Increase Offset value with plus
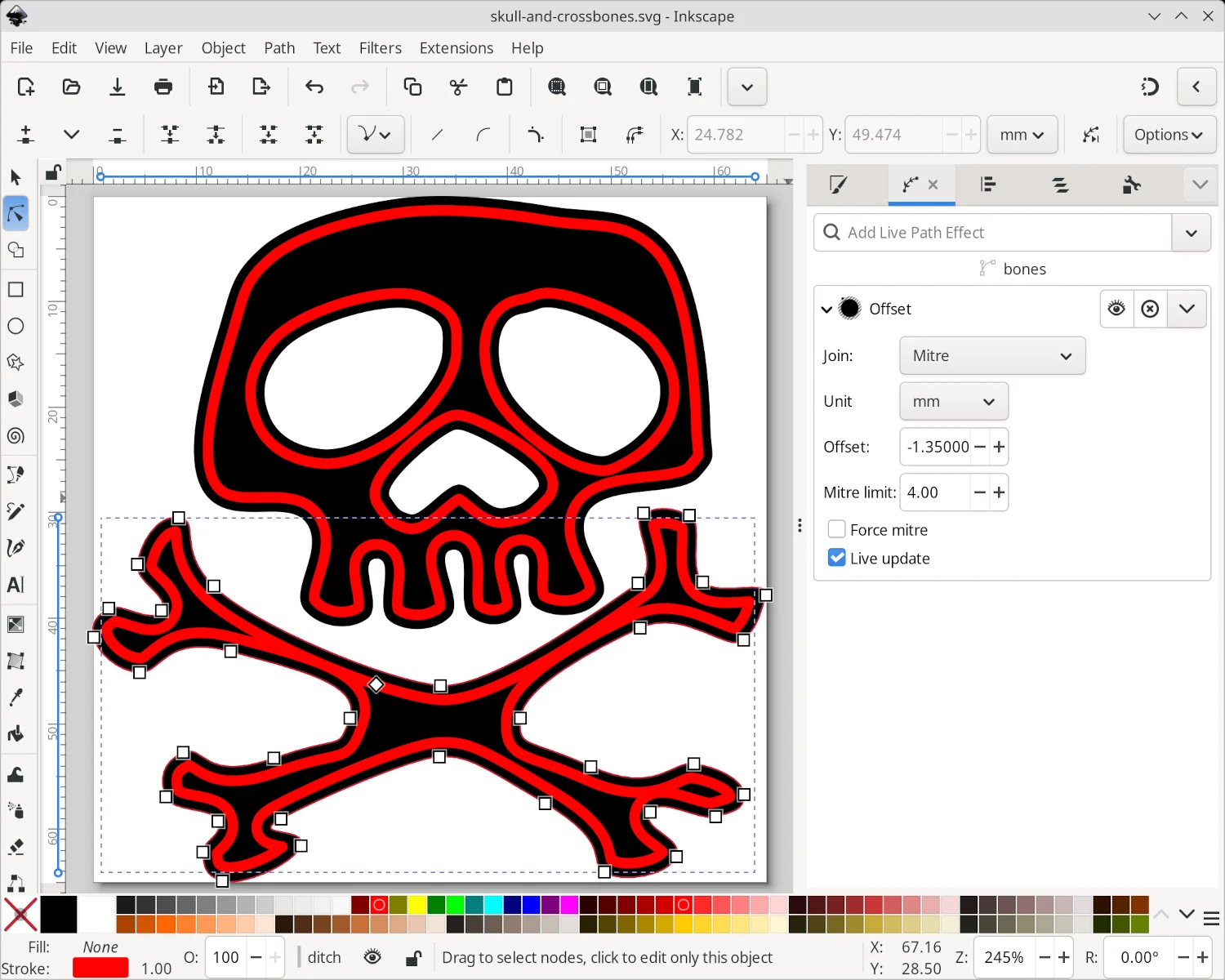 (x=999, y=447)
